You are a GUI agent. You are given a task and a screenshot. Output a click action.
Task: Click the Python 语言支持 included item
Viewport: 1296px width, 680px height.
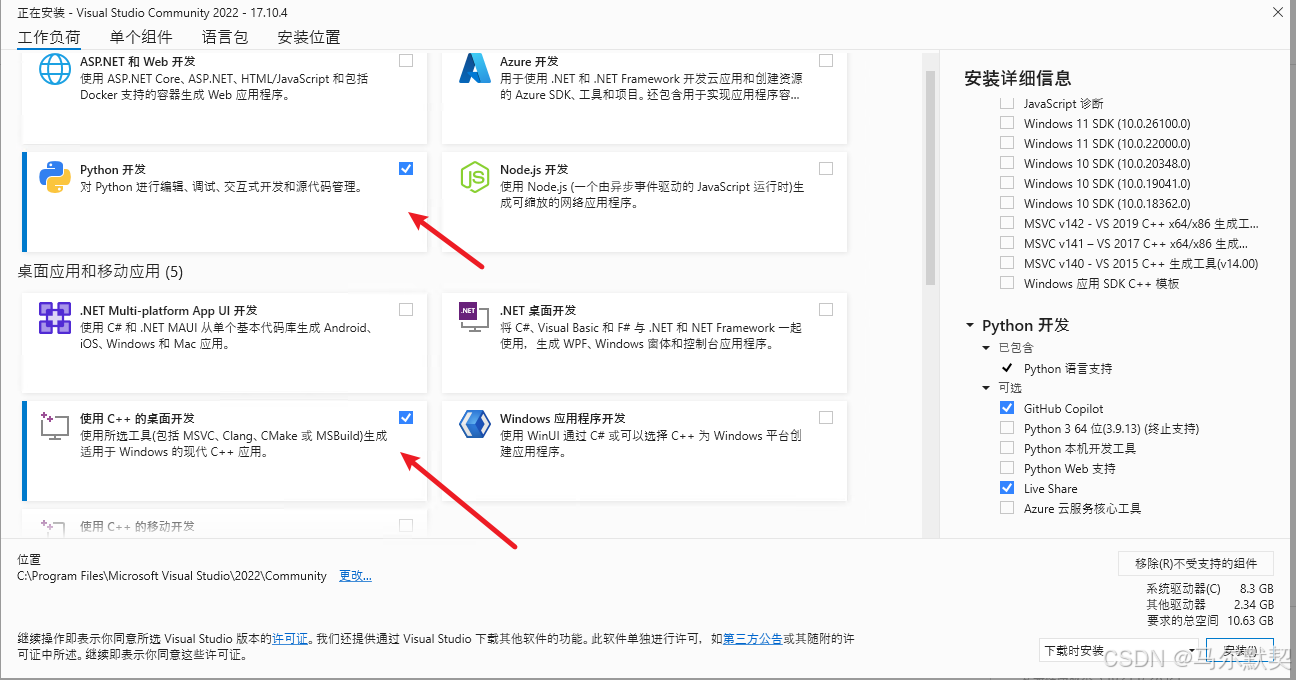click(x=1068, y=368)
